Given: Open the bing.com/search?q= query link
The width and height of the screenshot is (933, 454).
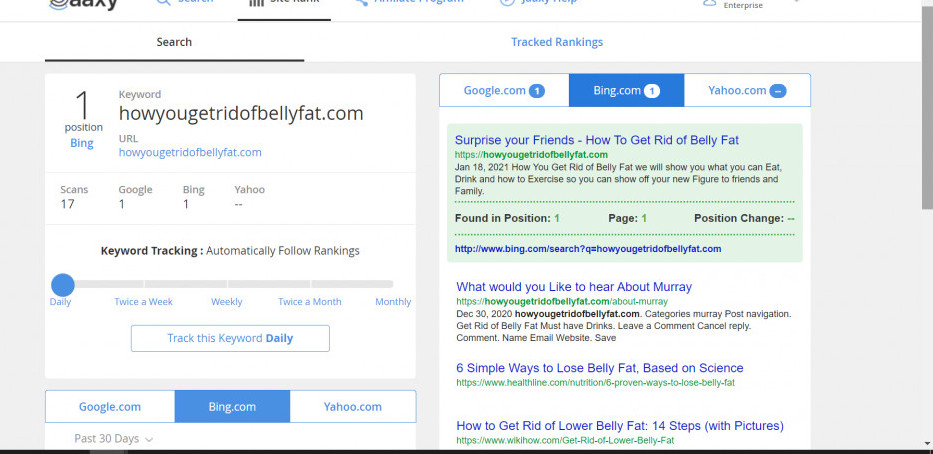Looking at the screenshot, I should 588,249.
